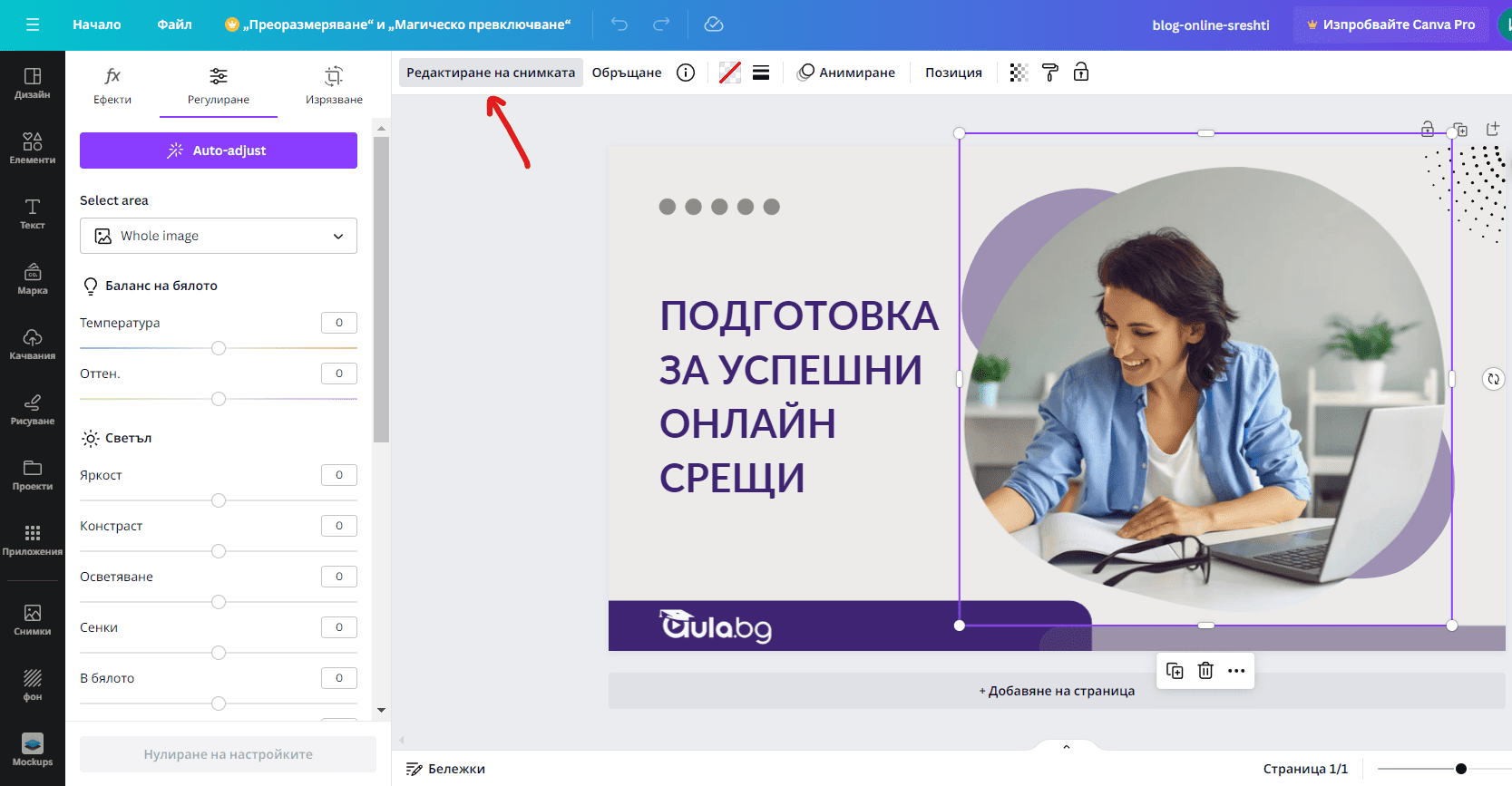Select the Текст tool in sidebar

[33, 213]
